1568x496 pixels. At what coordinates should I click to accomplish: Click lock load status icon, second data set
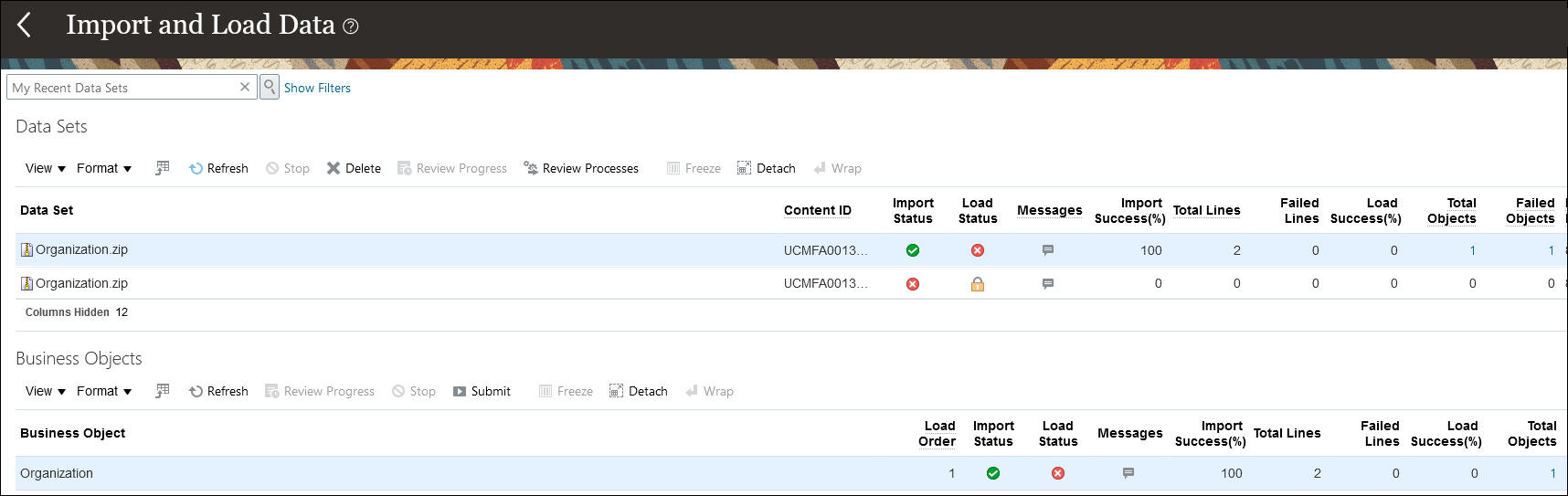(977, 284)
